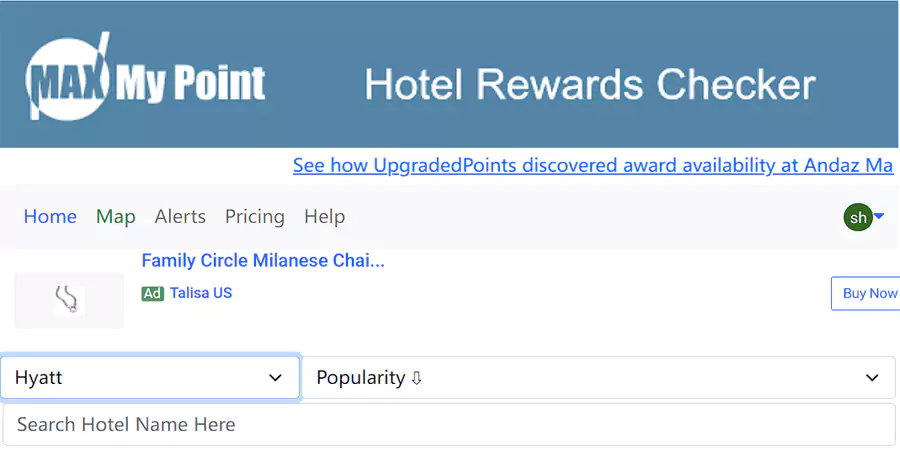This screenshot has height=450, width=900.
Task: Click the Hotel Rewards Checker banner title
Action: pyautogui.click(x=590, y=85)
